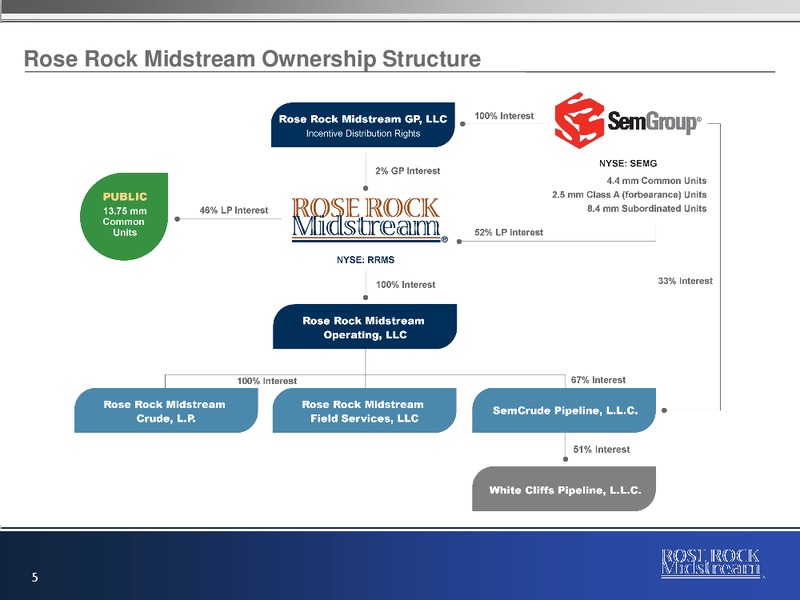
Task: Select the Rose Rock Midstream Field Services box
Action: click(364, 411)
